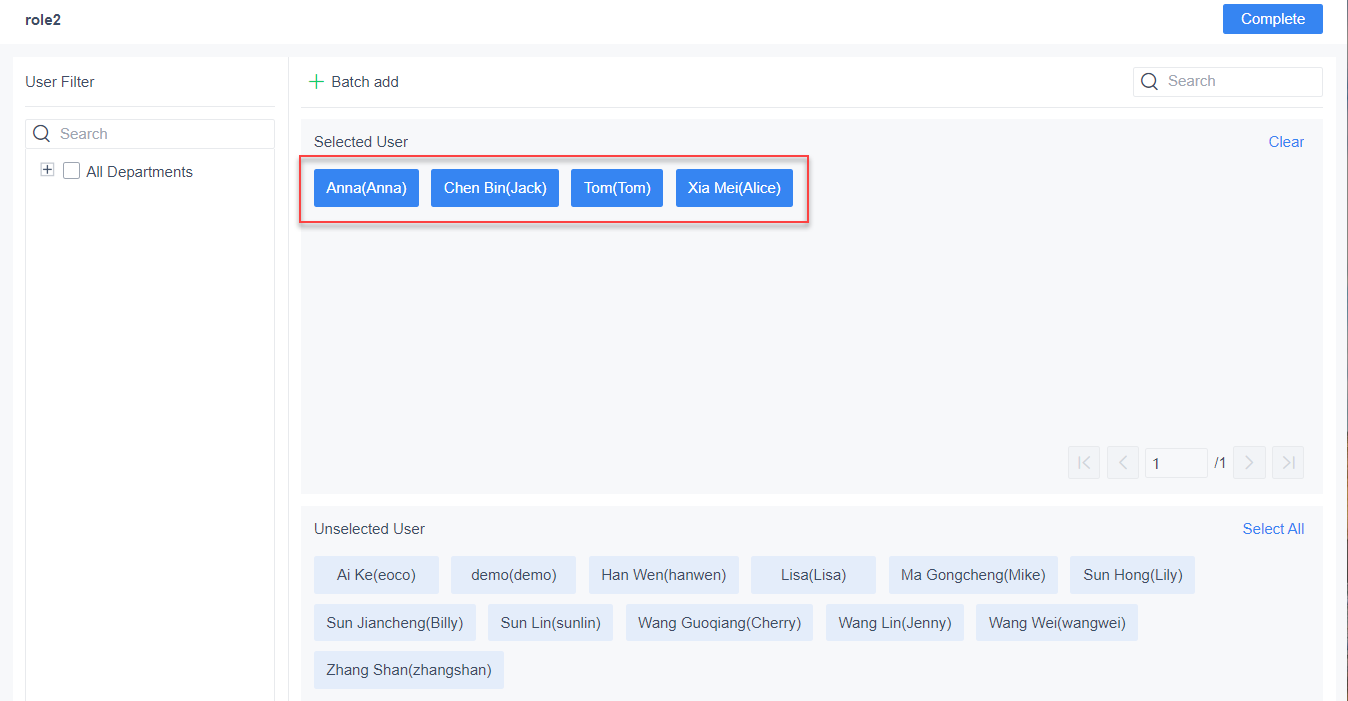Click the User Filter search input
The image size is (1348, 701).
pyautogui.click(x=160, y=133)
